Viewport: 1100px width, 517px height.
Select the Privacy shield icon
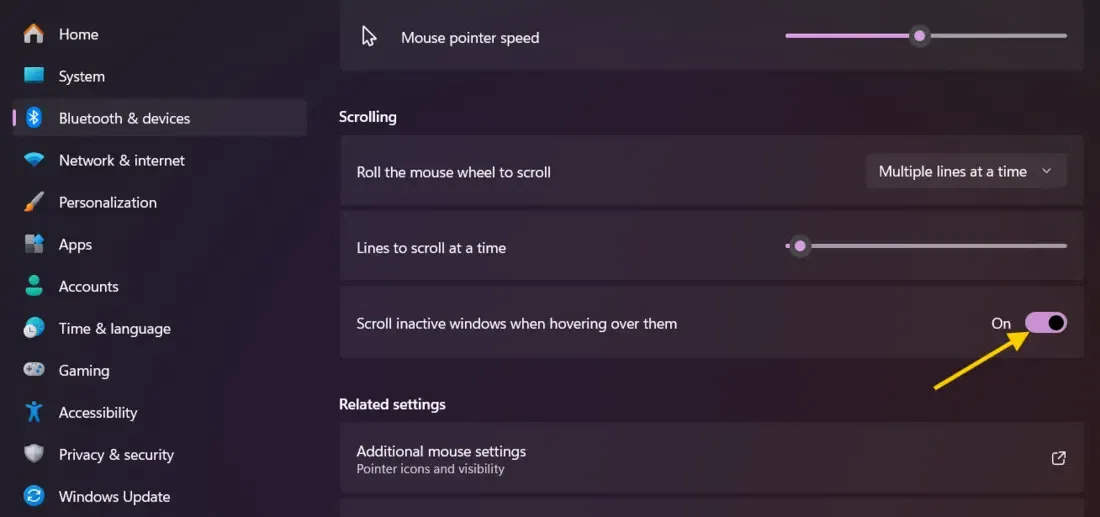coord(34,454)
